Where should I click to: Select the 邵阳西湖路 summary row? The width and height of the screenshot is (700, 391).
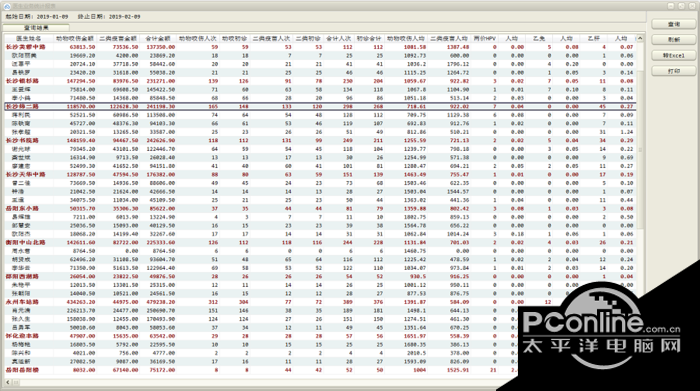pyautogui.click(x=320, y=276)
